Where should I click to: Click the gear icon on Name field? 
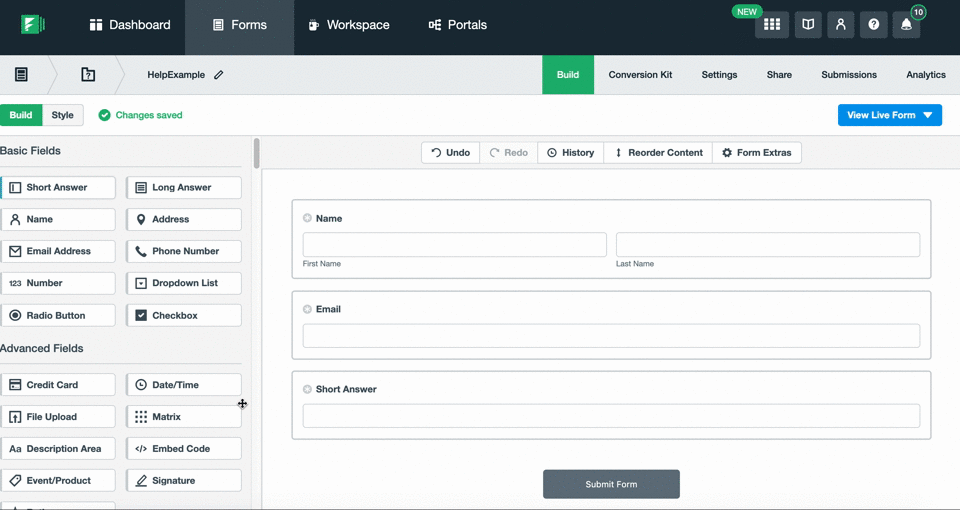pyautogui.click(x=307, y=218)
